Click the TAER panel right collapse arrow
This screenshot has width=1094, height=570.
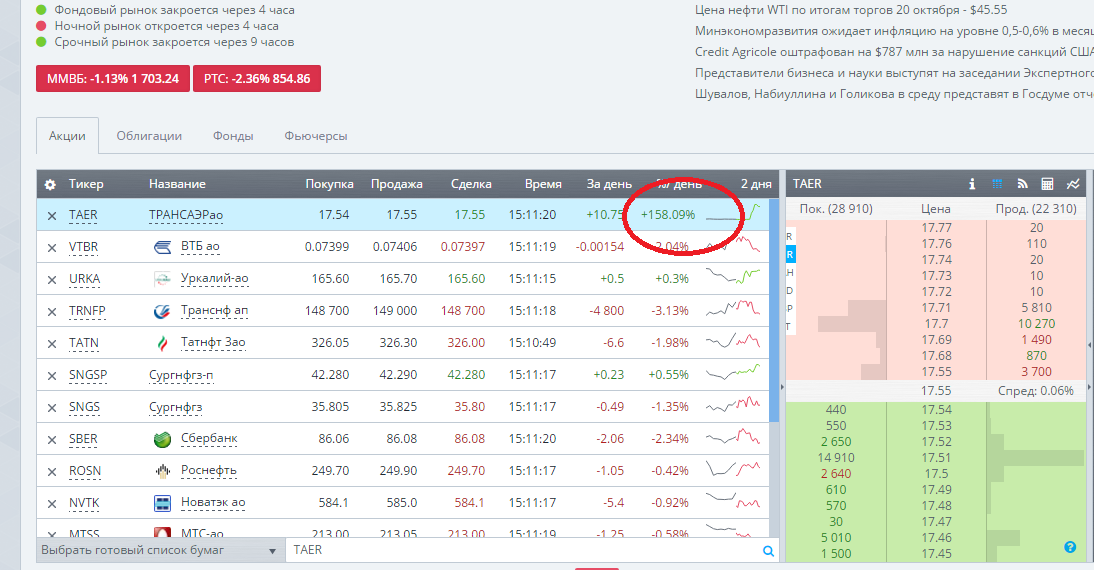click(1090, 387)
